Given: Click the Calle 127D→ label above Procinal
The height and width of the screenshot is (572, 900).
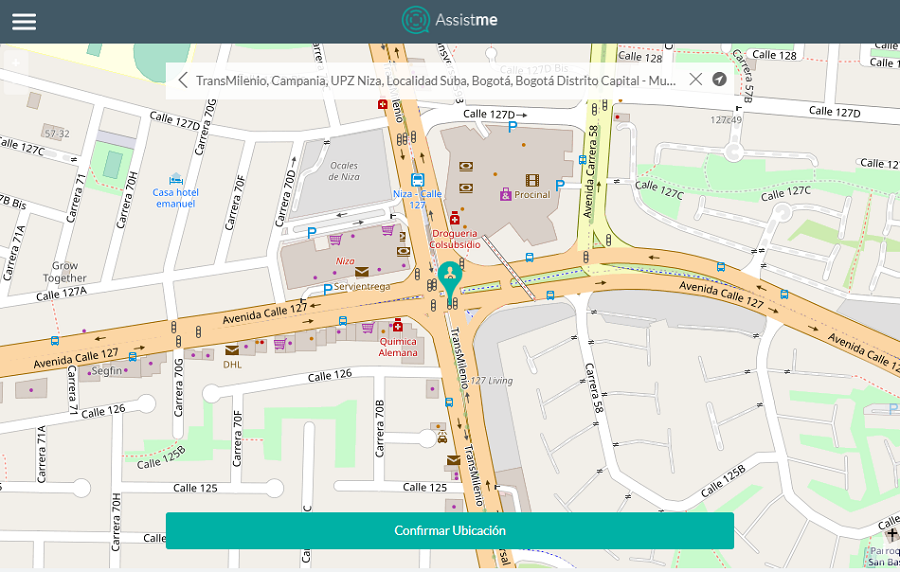Looking at the screenshot, I should point(495,114).
